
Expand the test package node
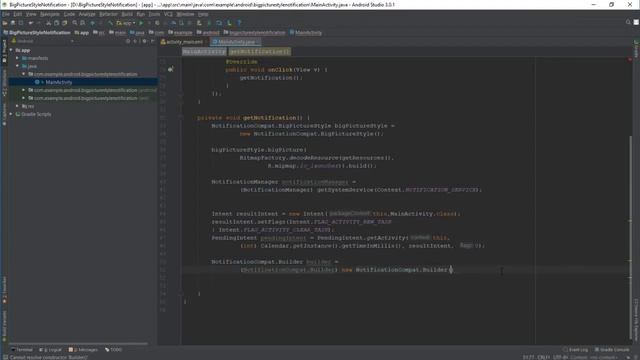click(23, 98)
